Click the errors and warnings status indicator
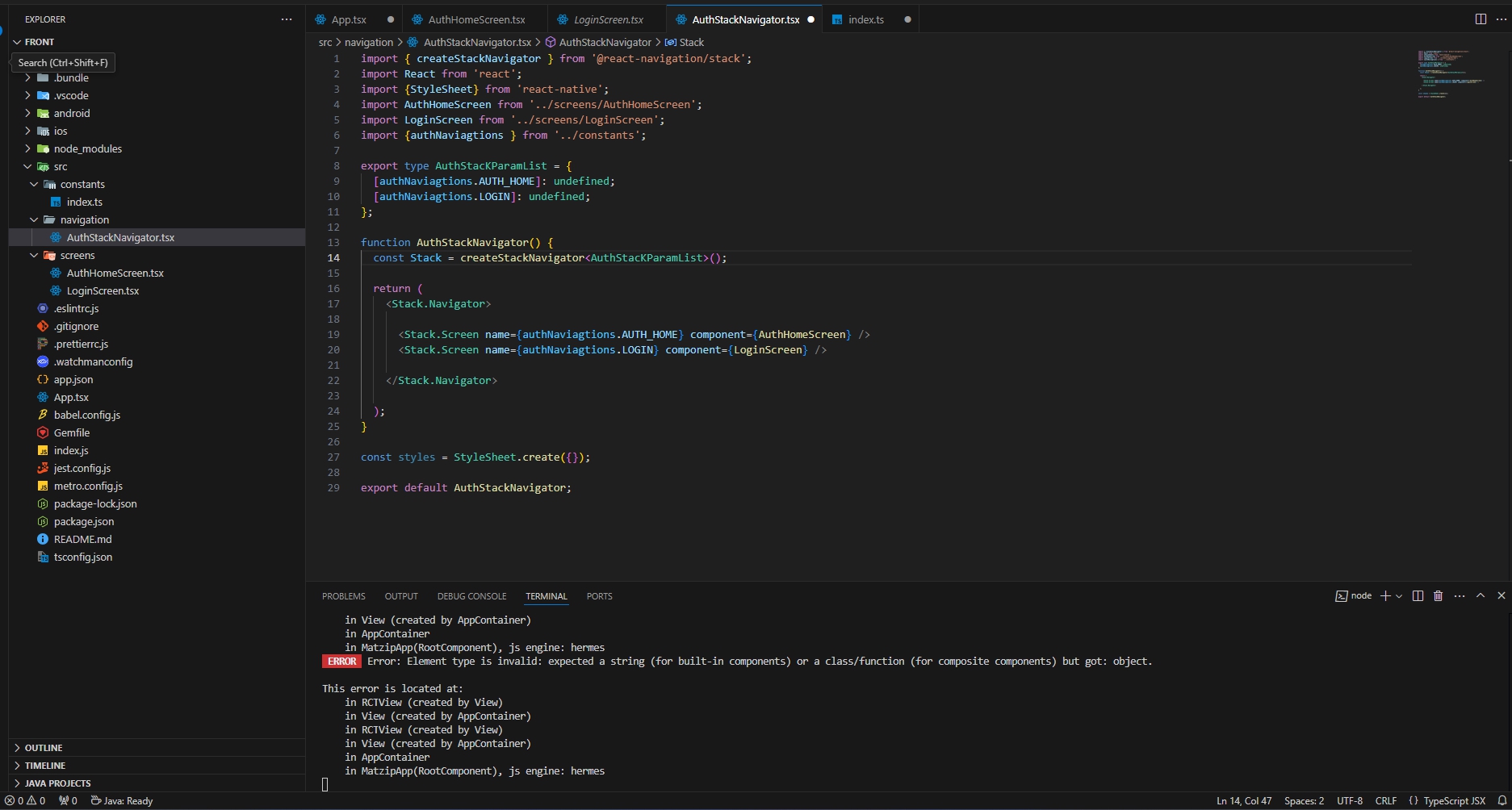This screenshot has width=1512, height=810. coord(25,801)
